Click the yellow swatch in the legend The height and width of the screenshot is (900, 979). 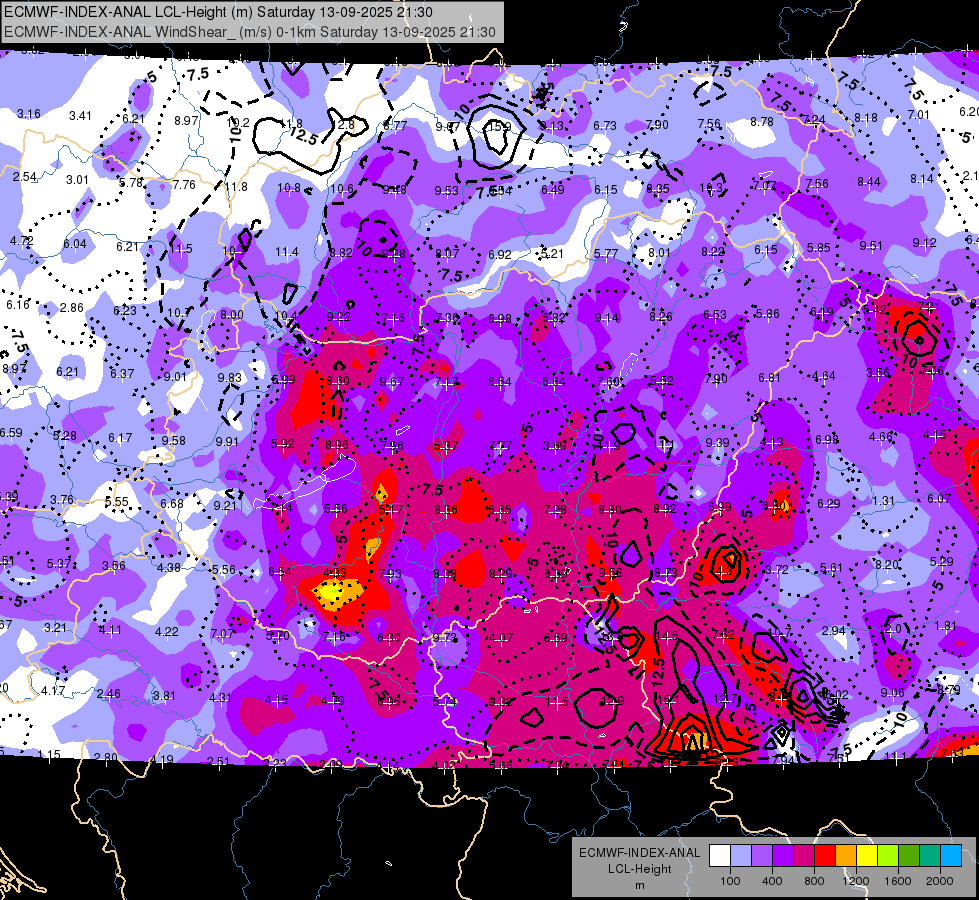pyautogui.click(x=867, y=856)
